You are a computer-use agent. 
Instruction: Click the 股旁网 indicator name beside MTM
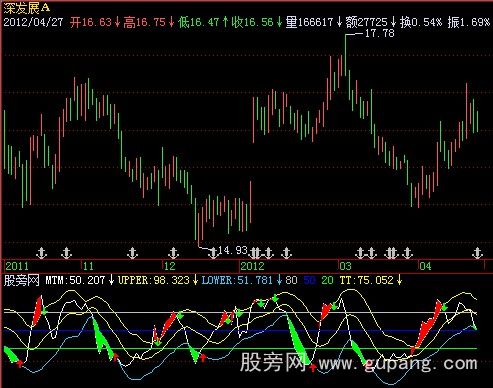22,280
